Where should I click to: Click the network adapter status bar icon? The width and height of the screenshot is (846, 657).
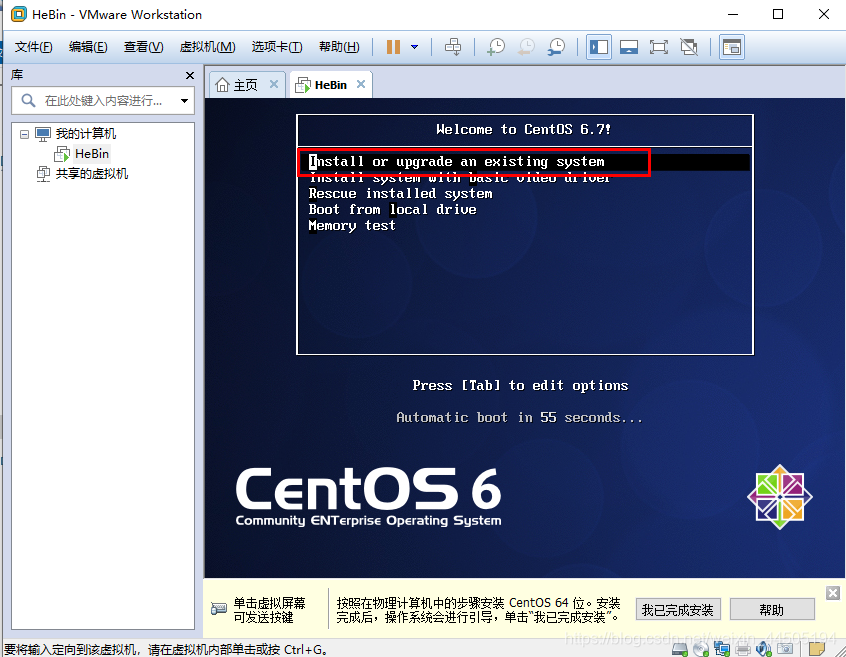coord(722,649)
